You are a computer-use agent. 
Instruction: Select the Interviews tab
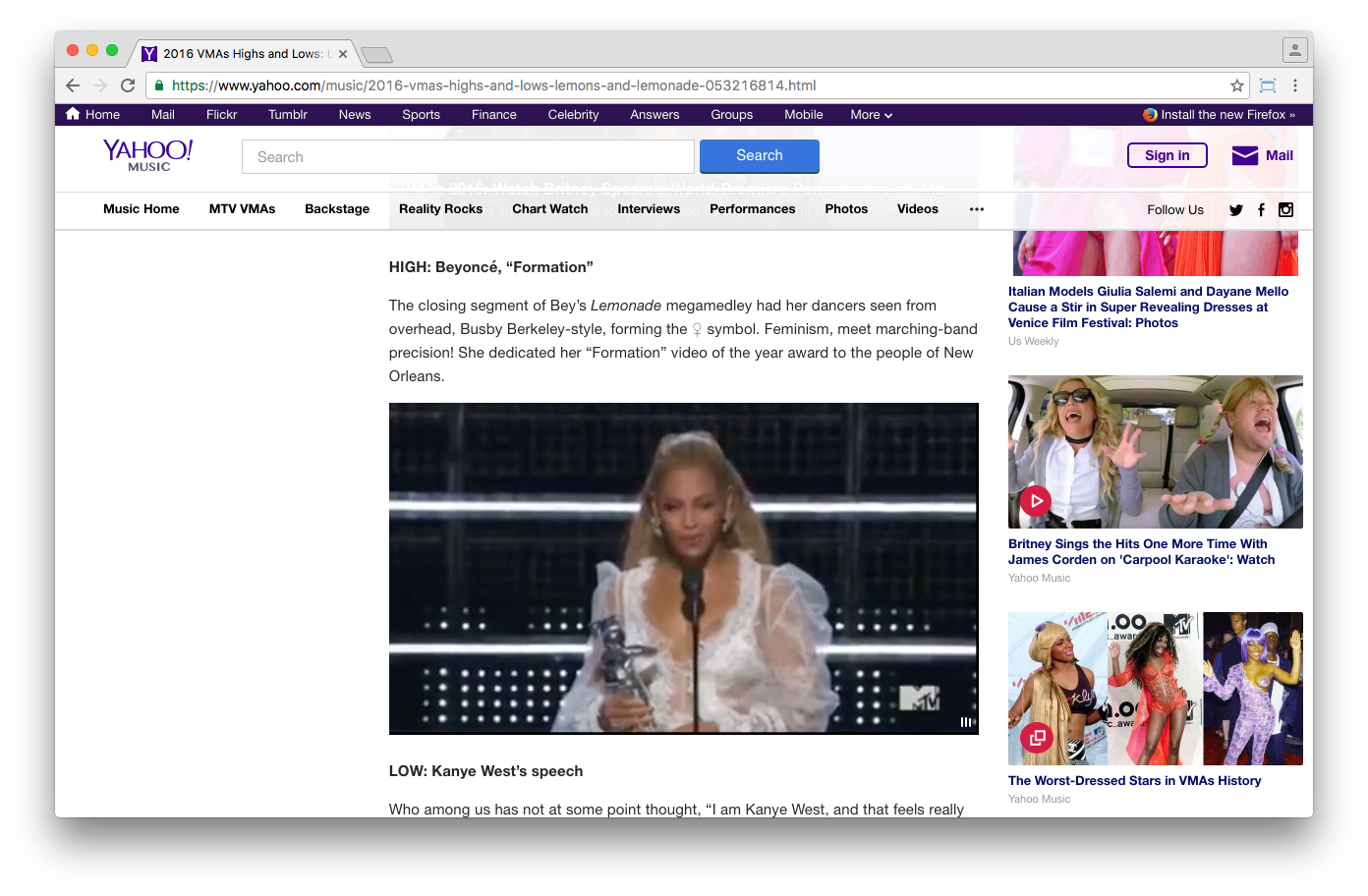tap(649, 209)
